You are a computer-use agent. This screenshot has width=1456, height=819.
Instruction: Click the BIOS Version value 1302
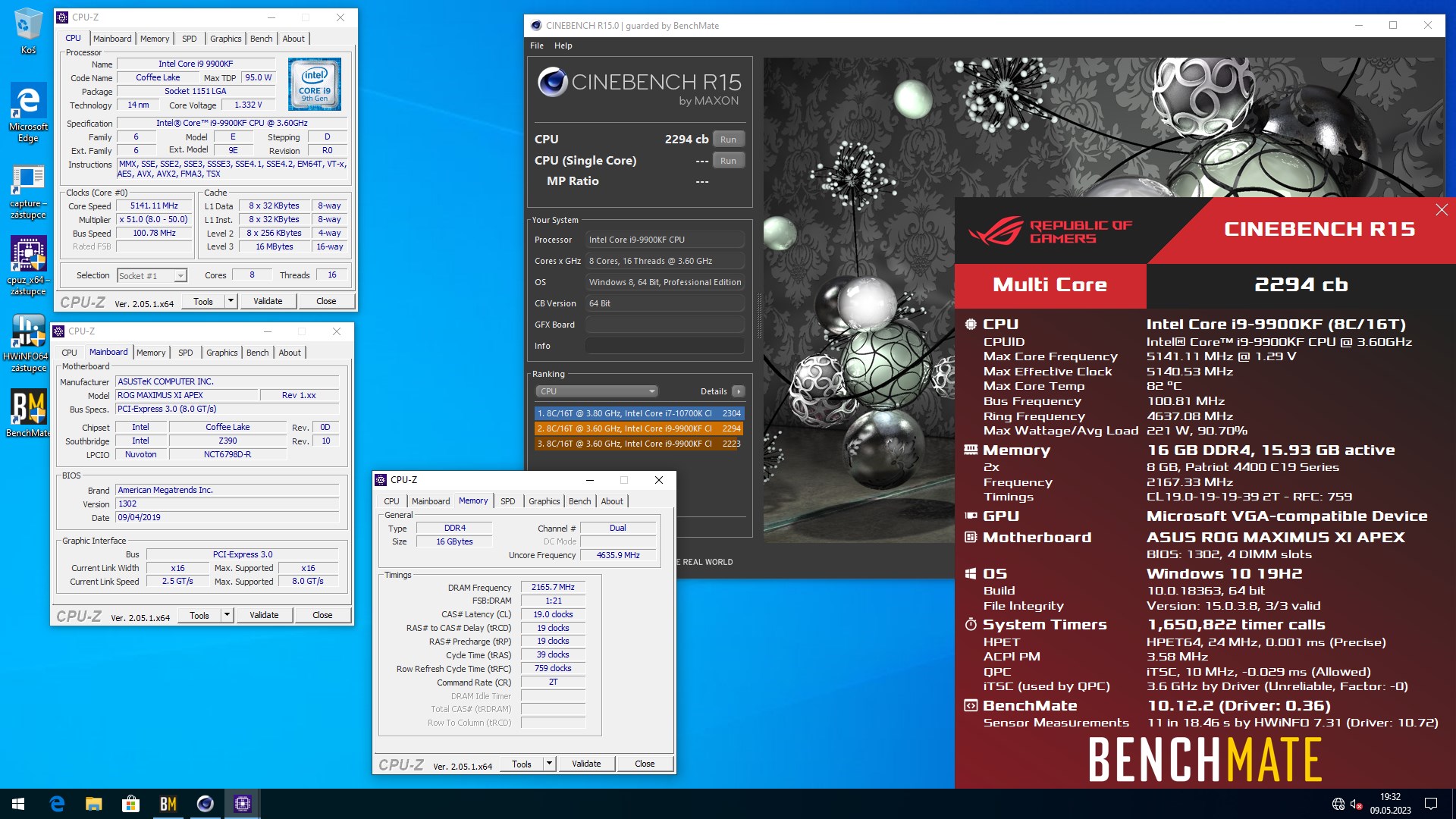(227, 504)
